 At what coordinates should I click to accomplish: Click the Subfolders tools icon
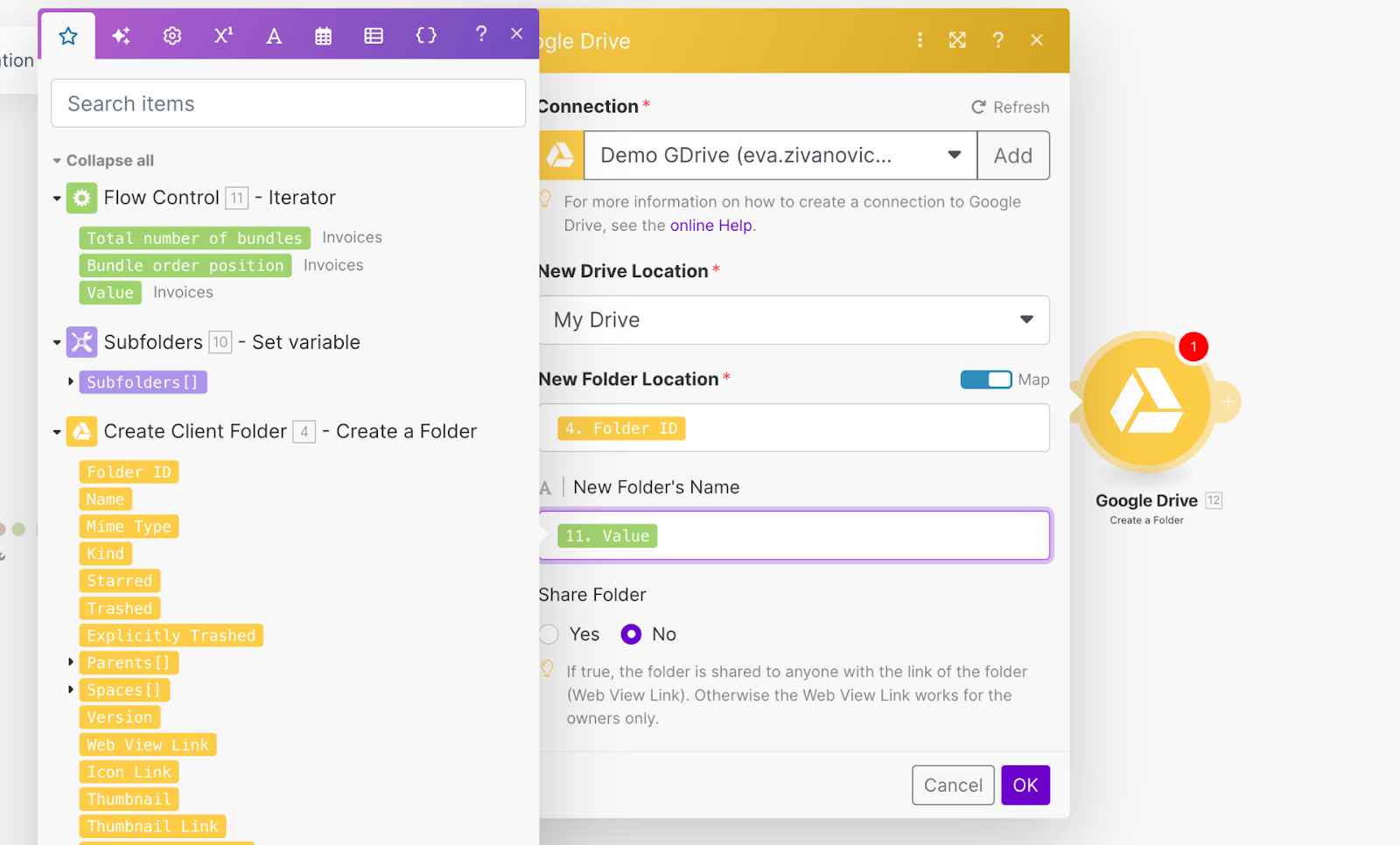click(81, 342)
